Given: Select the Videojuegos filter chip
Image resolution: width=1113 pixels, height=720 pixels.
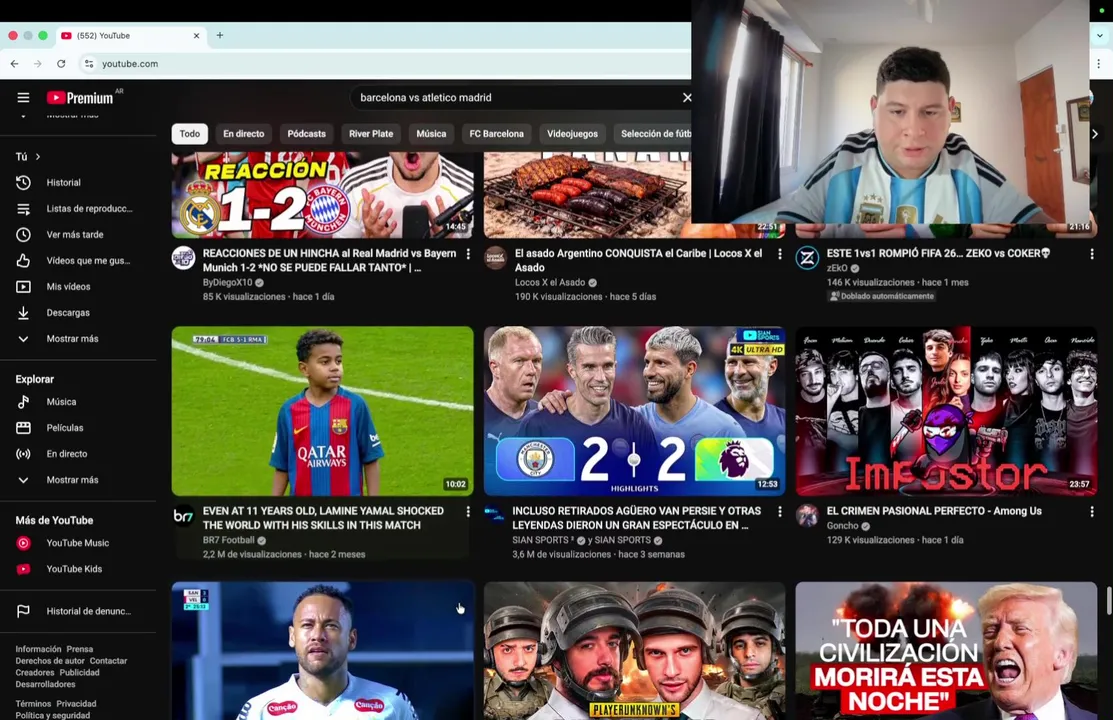Looking at the screenshot, I should [572, 133].
